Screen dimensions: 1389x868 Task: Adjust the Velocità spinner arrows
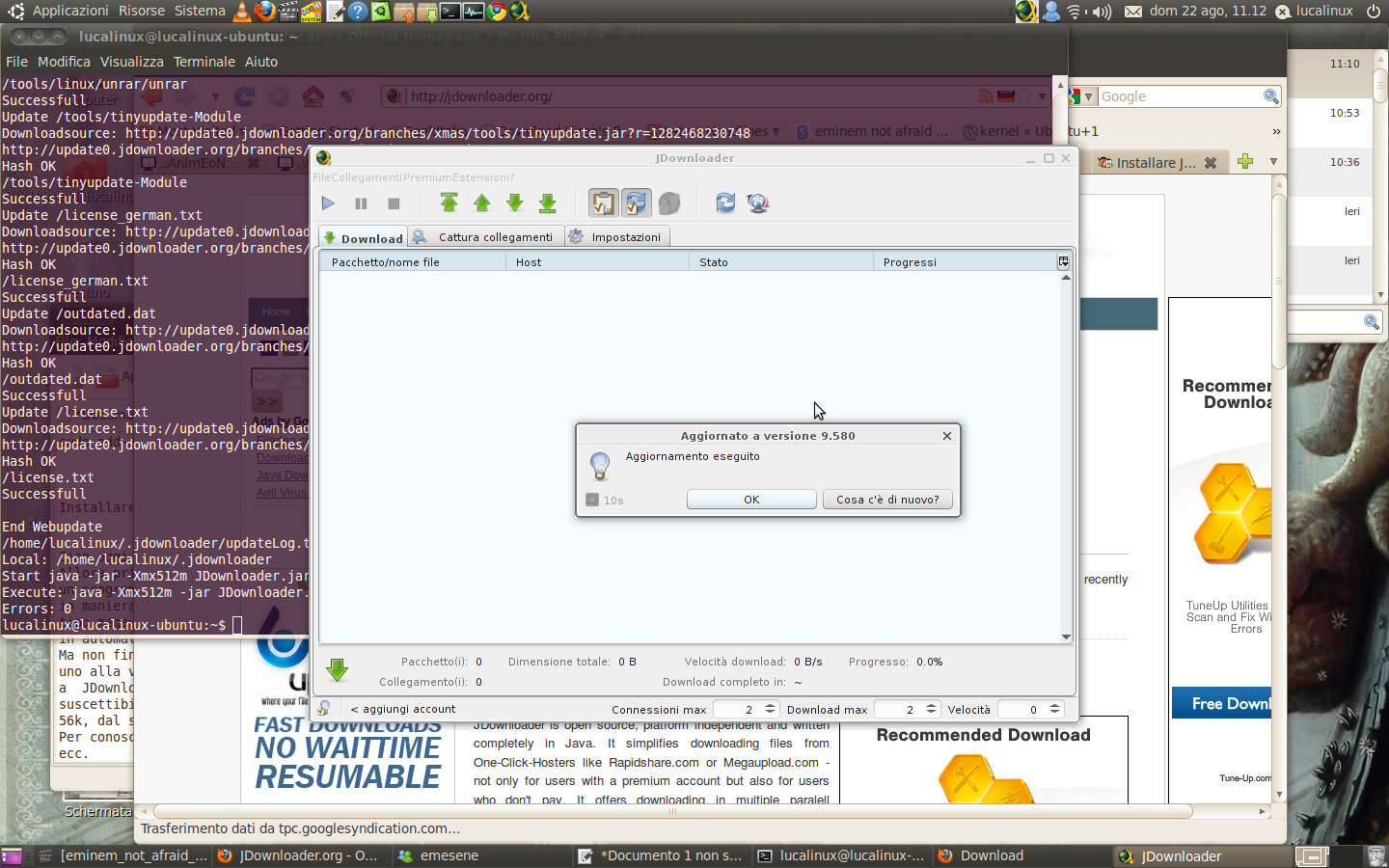pos(1055,709)
